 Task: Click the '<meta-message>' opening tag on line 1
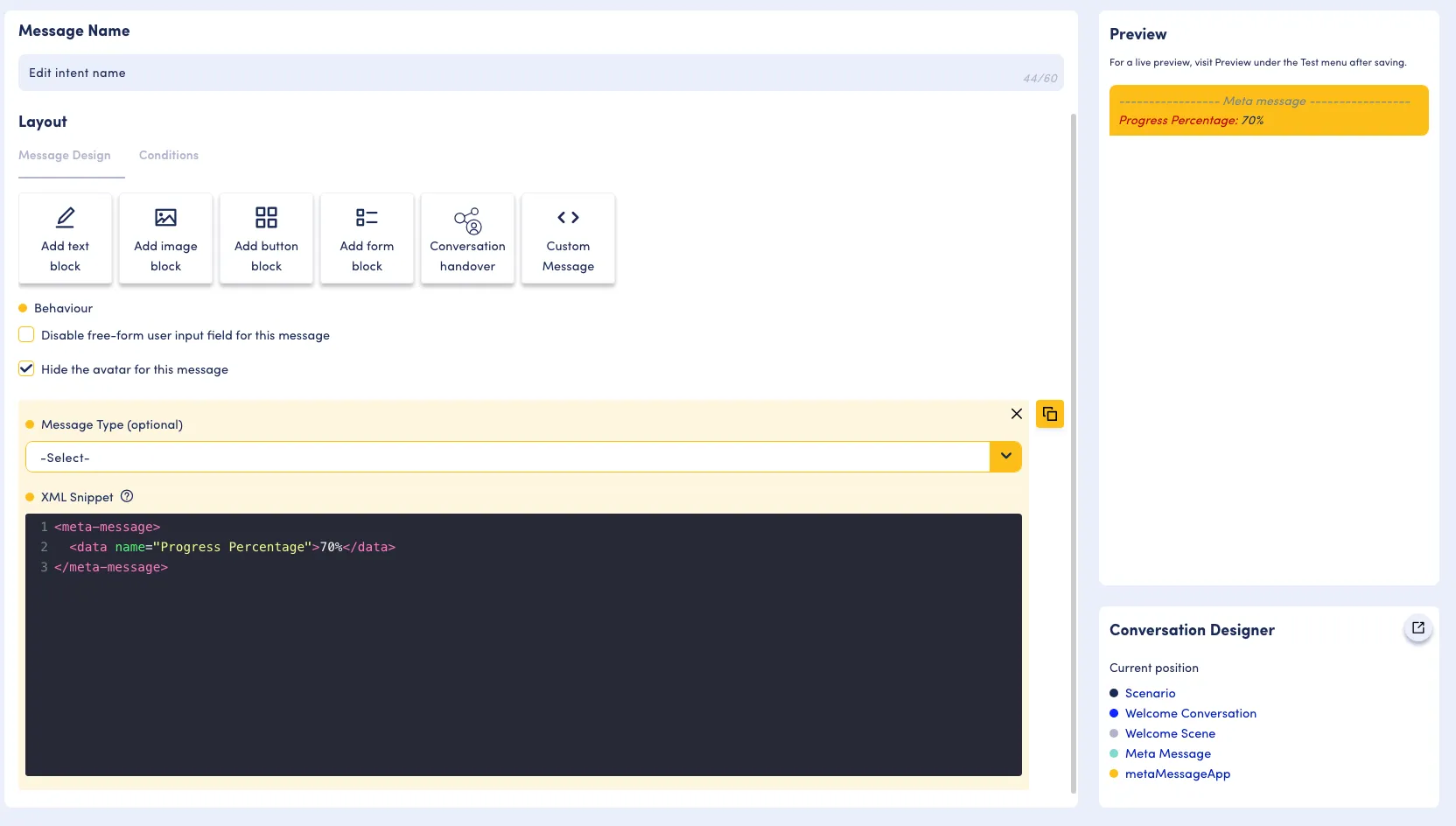point(107,527)
